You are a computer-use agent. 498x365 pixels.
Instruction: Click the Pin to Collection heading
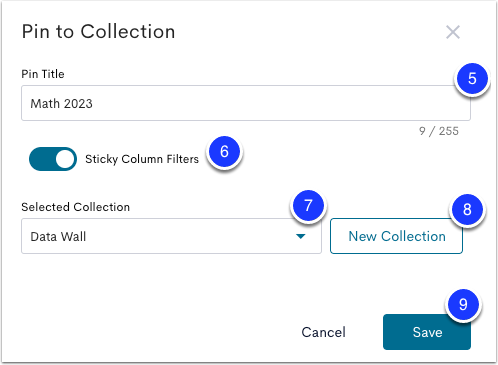click(x=98, y=32)
